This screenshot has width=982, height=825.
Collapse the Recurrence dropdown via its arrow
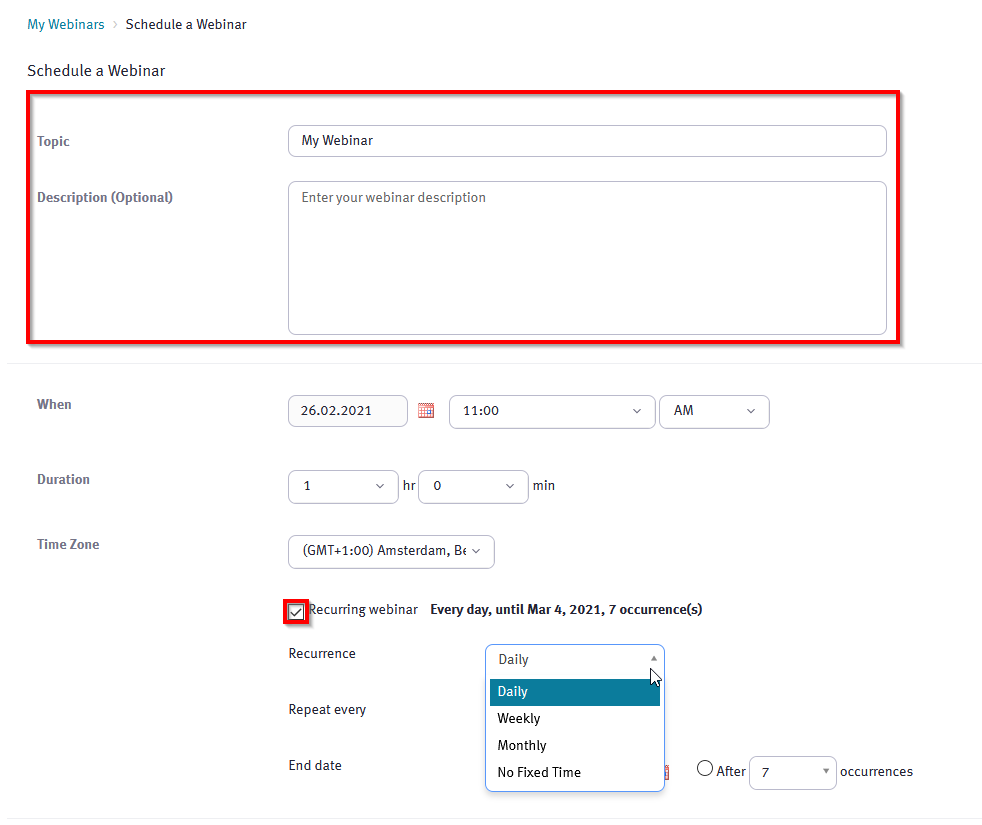pos(653,659)
